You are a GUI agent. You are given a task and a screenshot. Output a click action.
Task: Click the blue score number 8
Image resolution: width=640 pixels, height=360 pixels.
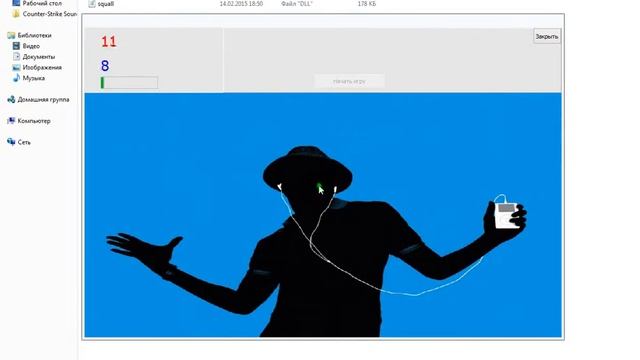105,66
